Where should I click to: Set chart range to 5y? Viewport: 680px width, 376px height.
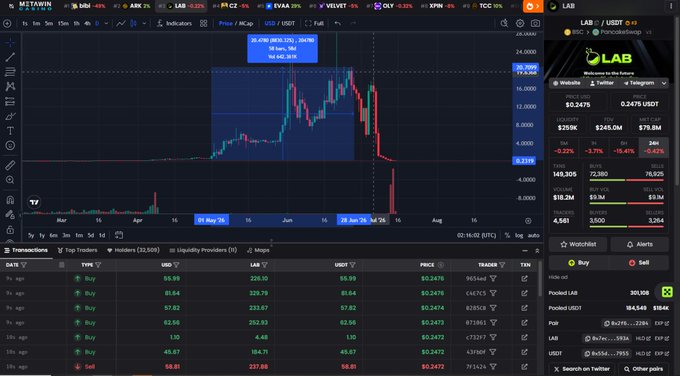pyautogui.click(x=31, y=235)
